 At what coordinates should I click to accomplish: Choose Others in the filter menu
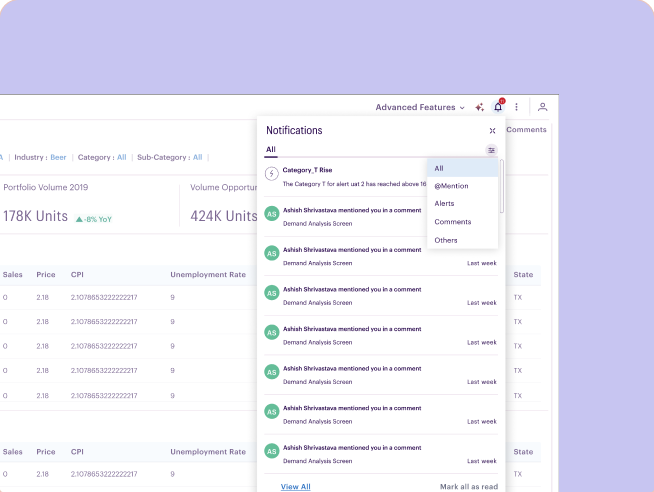[x=463, y=240]
